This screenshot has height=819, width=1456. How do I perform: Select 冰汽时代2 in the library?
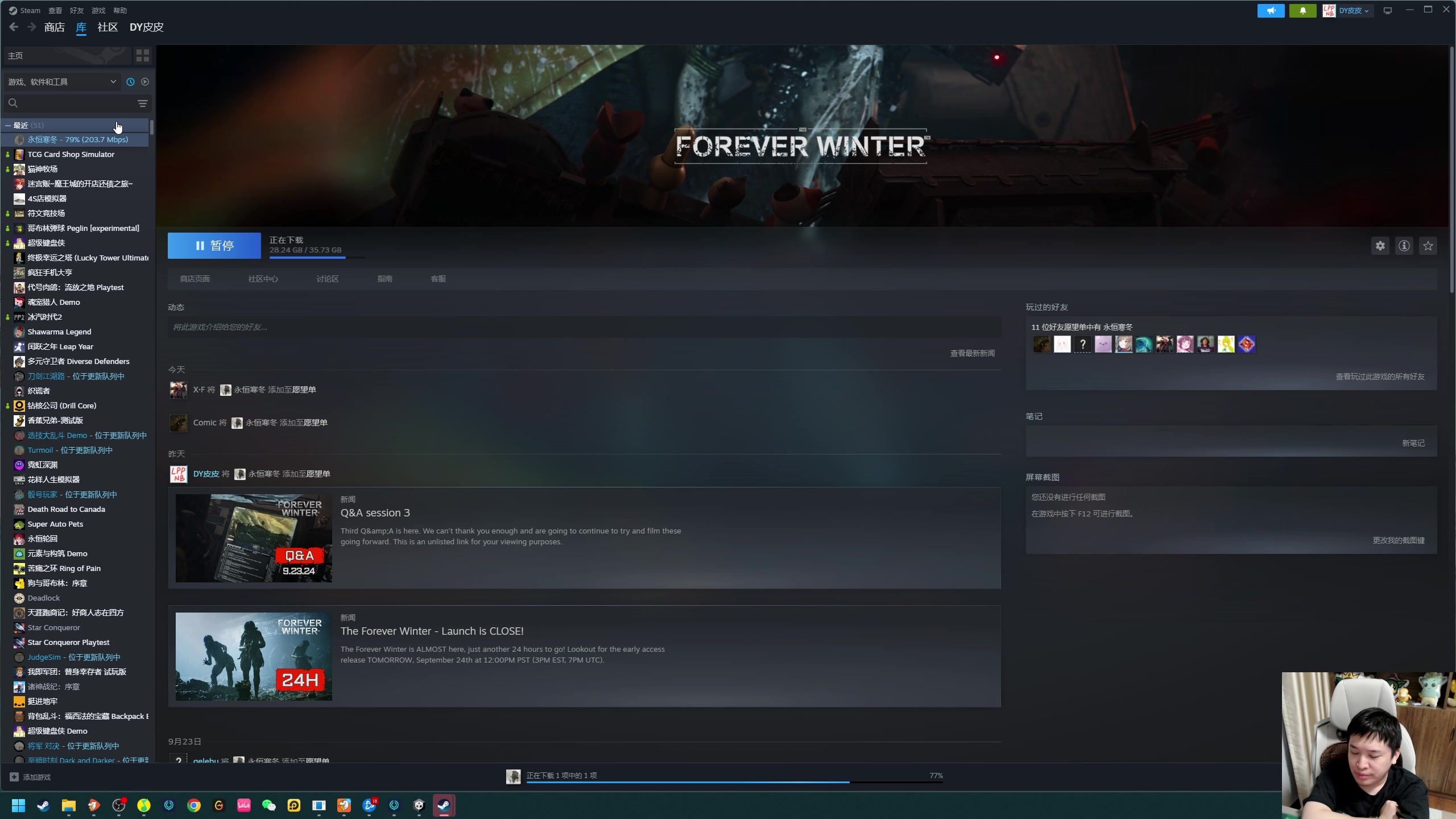pyautogui.click(x=45, y=317)
